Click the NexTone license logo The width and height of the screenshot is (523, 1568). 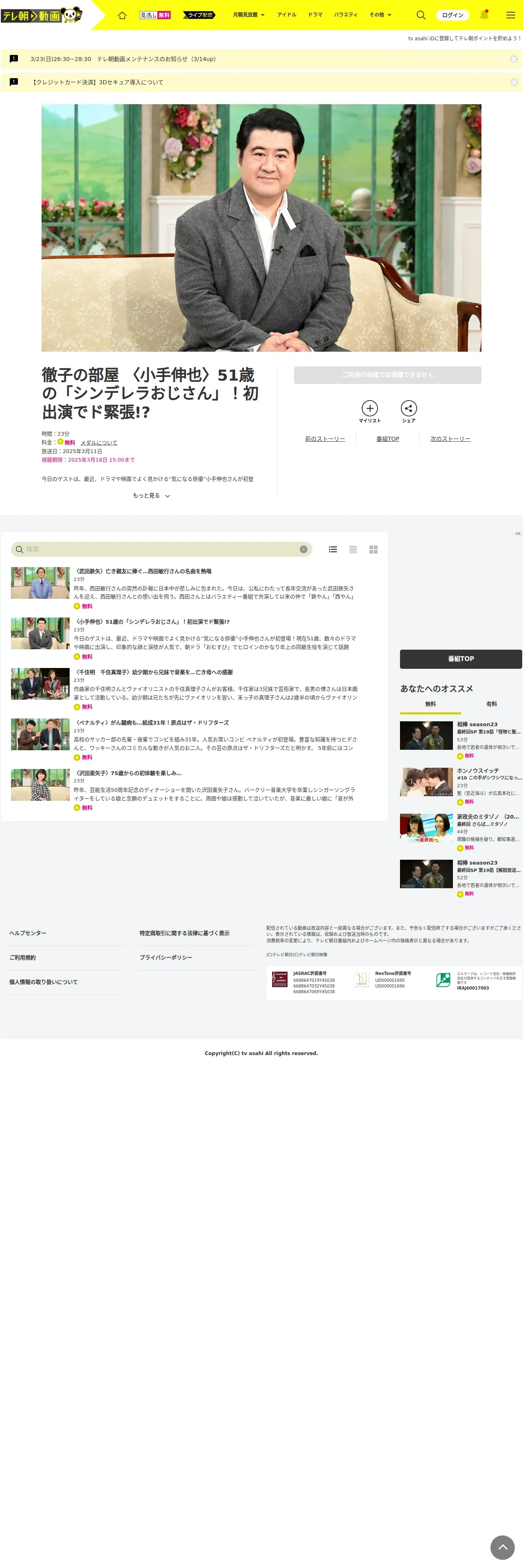pyautogui.click(x=362, y=979)
